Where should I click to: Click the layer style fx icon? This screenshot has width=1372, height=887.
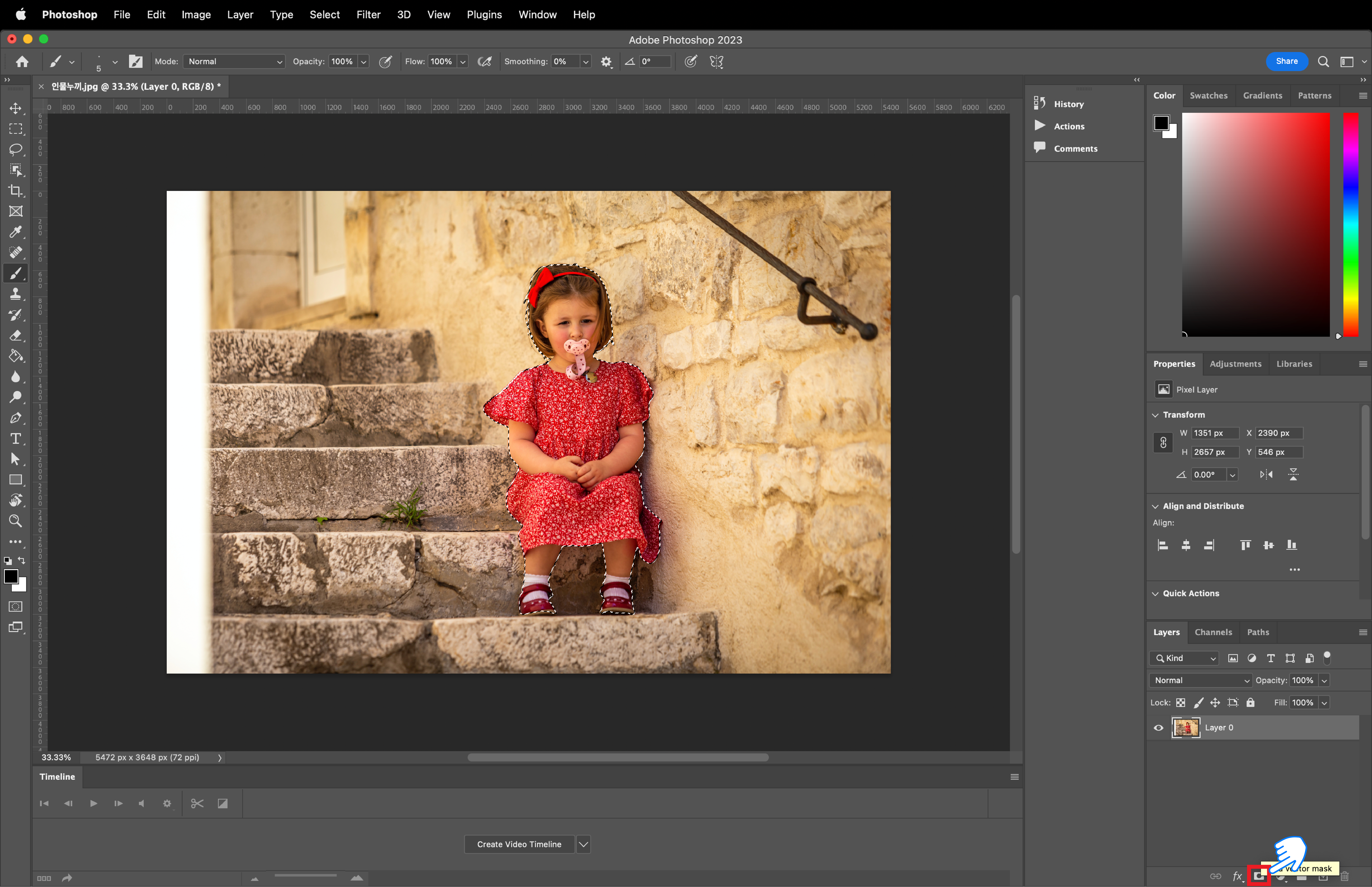click(1237, 877)
